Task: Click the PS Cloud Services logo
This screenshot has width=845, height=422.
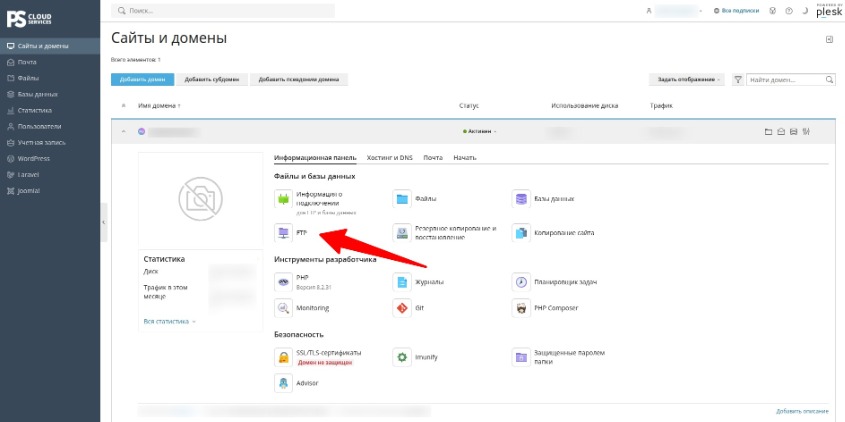Action: click(x=30, y=19)
